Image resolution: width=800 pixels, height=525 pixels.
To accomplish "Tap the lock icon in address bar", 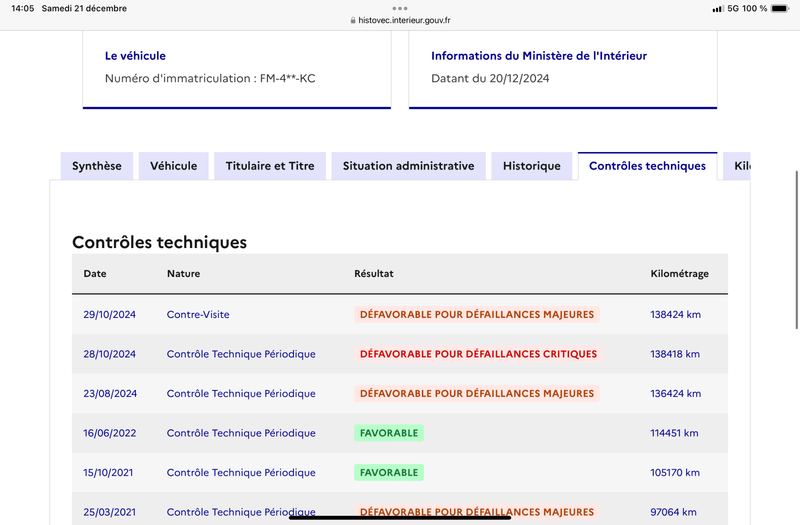I will pos(353,20).
